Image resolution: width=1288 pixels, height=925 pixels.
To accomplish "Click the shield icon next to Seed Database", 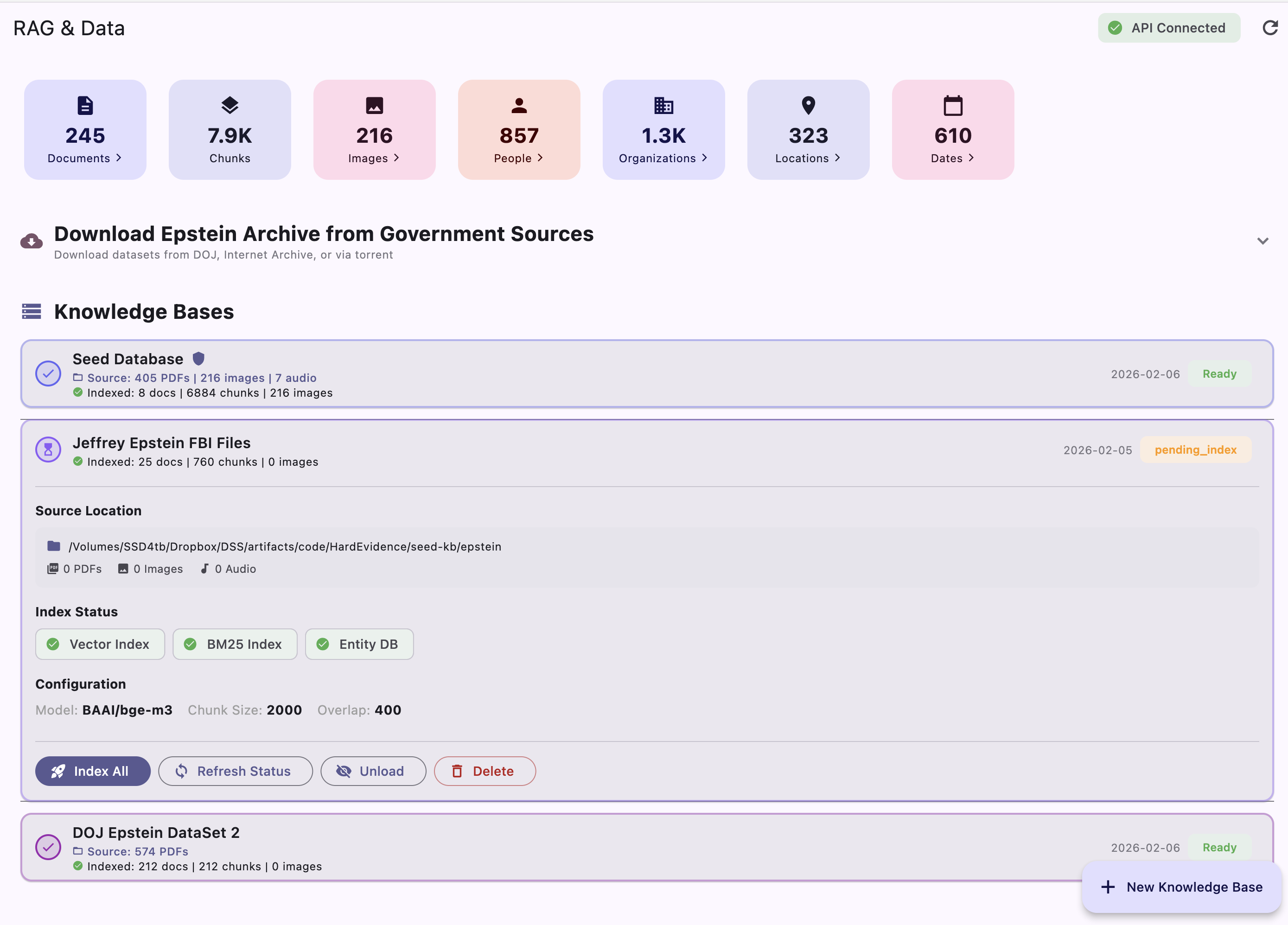I will [198, 359].
